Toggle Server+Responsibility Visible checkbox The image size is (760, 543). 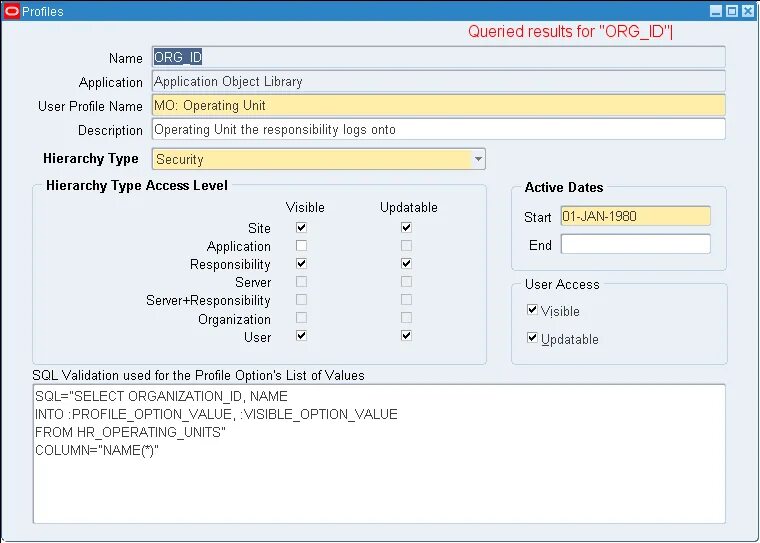(x=301, y=300)
